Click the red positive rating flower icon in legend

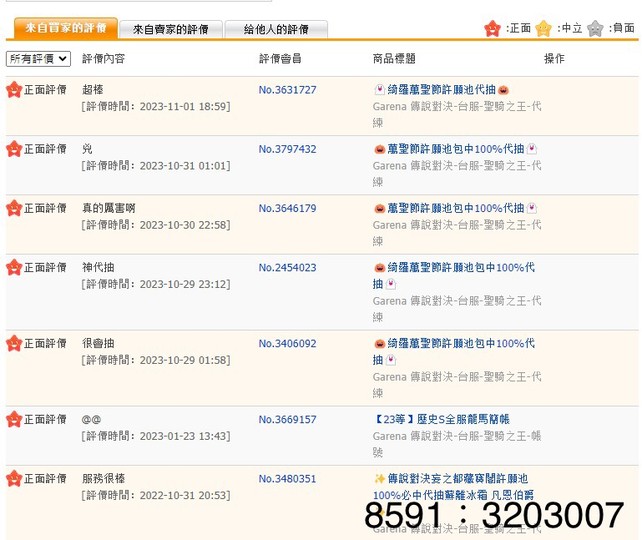tap(493, 28)
